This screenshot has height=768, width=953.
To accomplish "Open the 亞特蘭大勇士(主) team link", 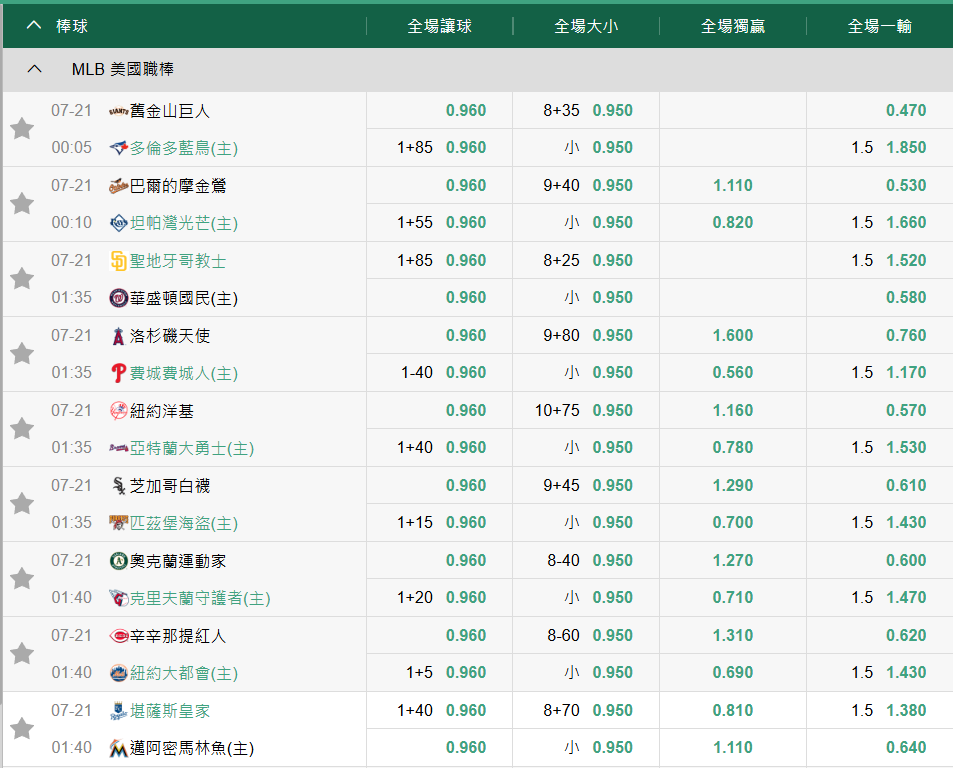I will point(191,448).
